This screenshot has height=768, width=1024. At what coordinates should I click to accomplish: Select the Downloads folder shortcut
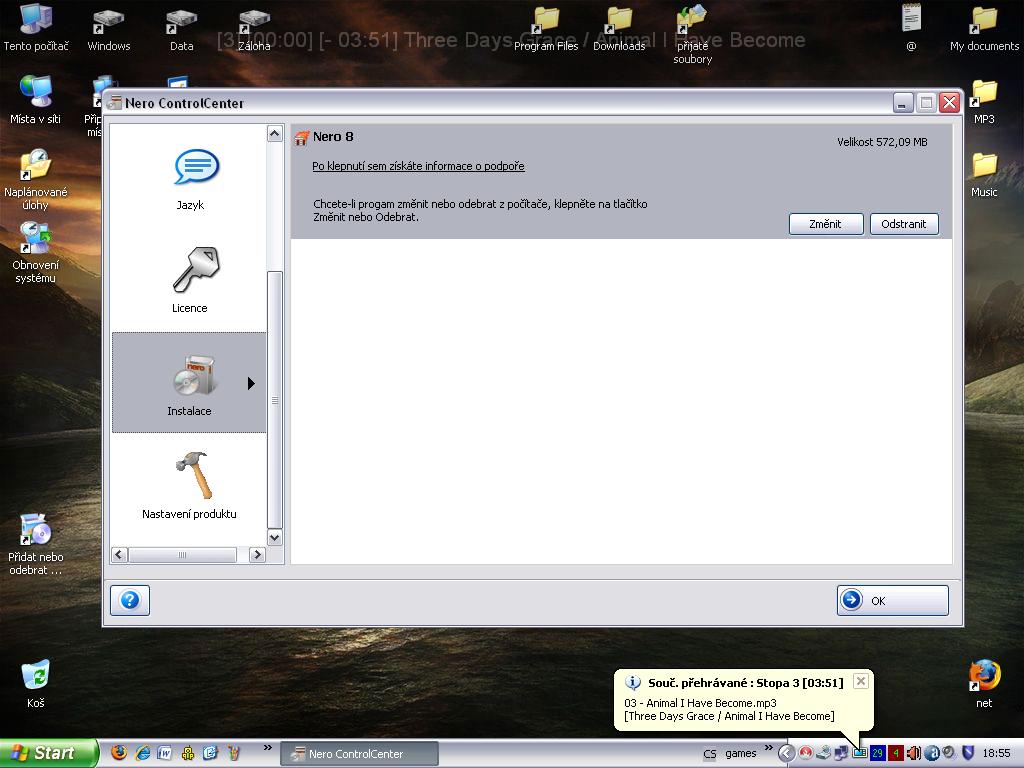(619, 30)
